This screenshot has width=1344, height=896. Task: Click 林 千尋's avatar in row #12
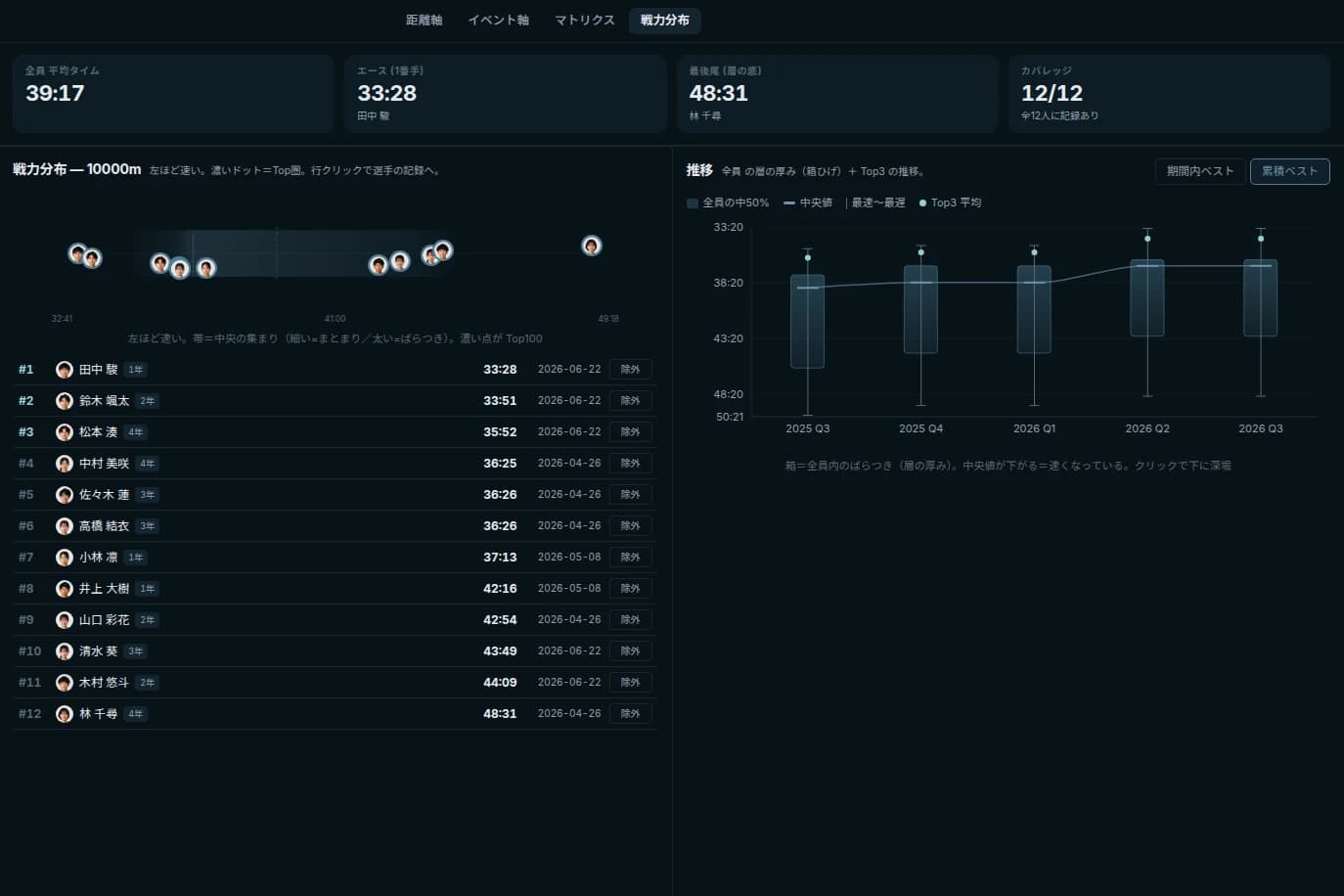pos(65,714)
